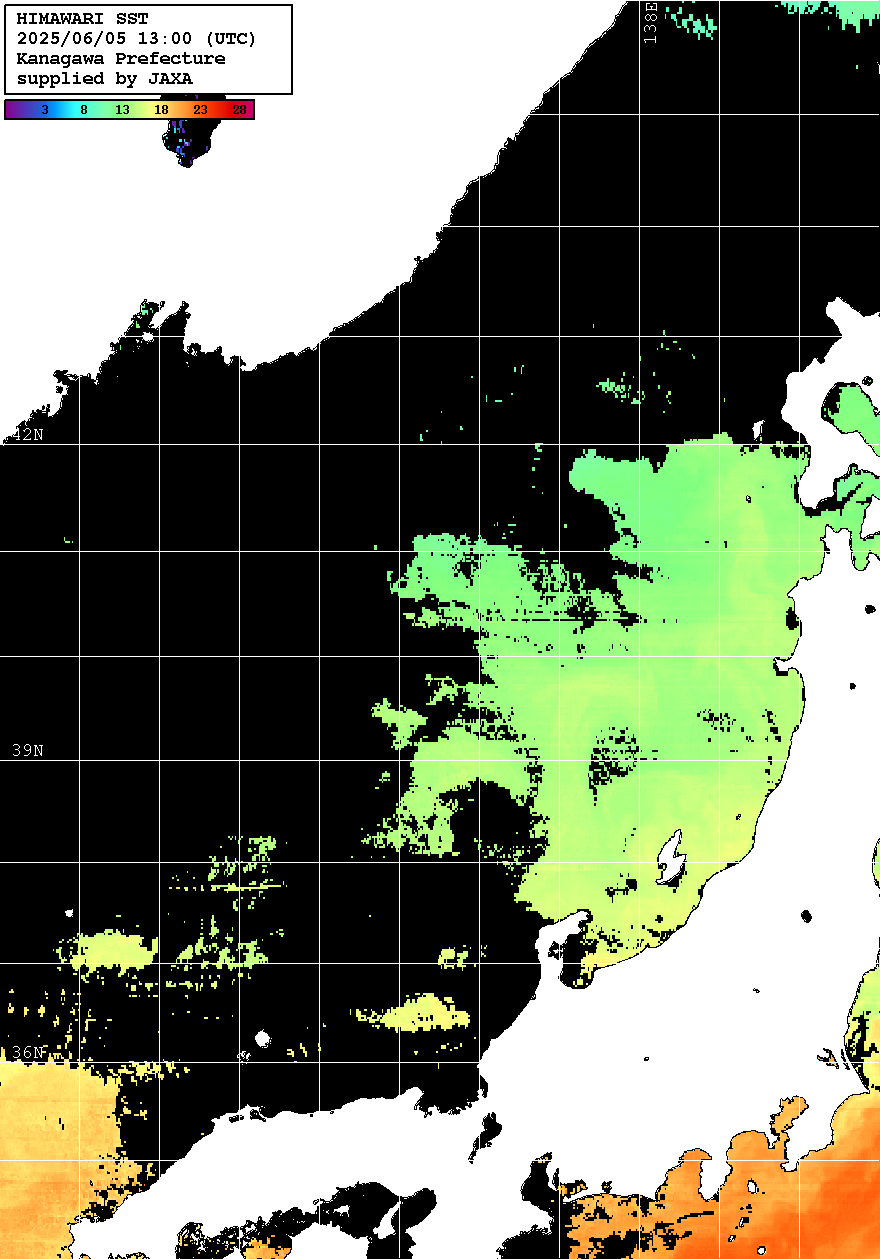
Task: Click the 13 value on color scale
Action: coord(122,110)
